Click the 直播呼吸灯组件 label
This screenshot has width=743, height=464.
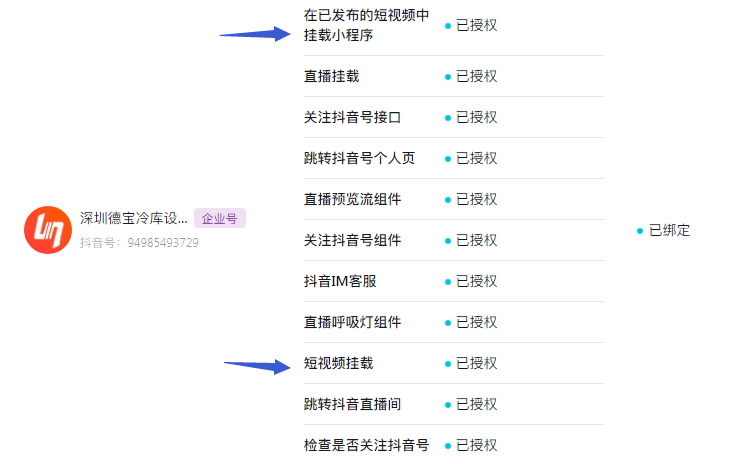pos(353,322)
